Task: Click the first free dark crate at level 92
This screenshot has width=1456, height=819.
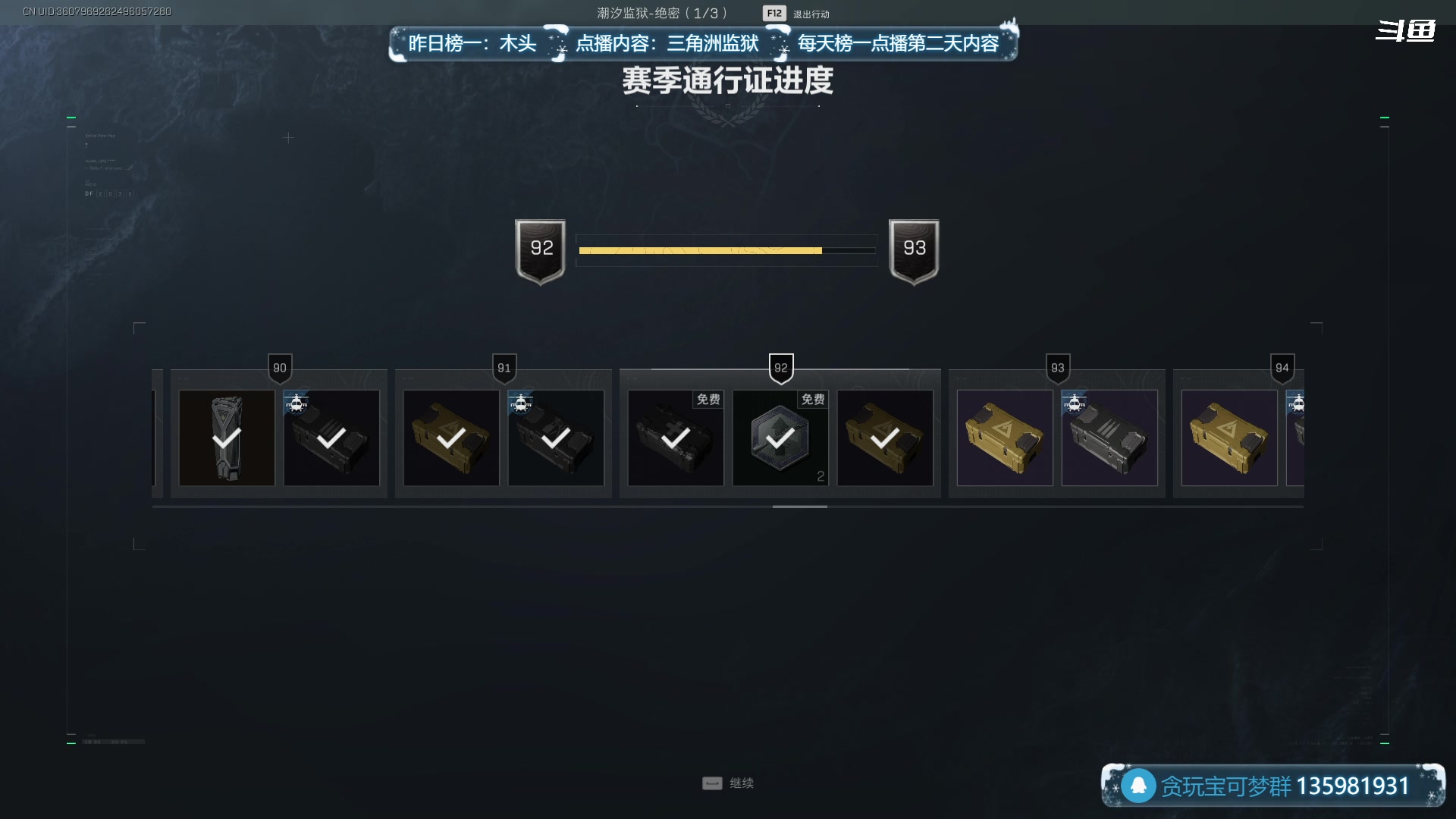Action: click(676, 438)
